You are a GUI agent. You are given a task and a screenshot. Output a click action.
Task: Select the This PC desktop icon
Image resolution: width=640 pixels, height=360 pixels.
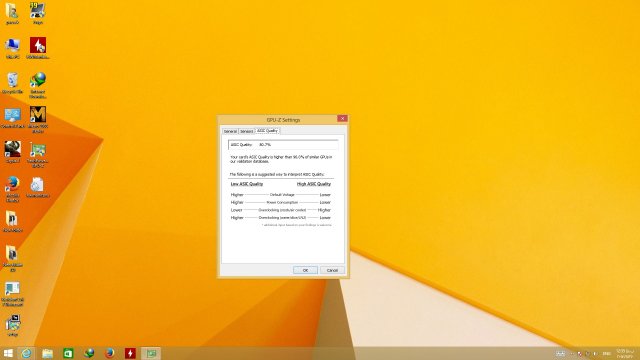pos(12,48)
